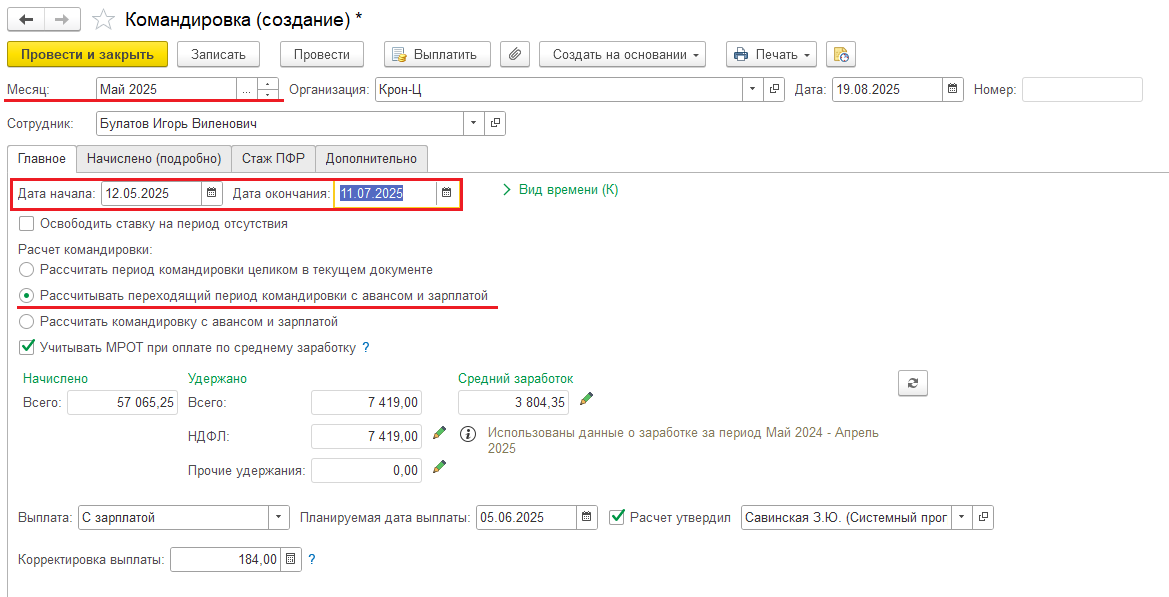Enable Освободить ставку на период отсутствия

coord(27,224)
